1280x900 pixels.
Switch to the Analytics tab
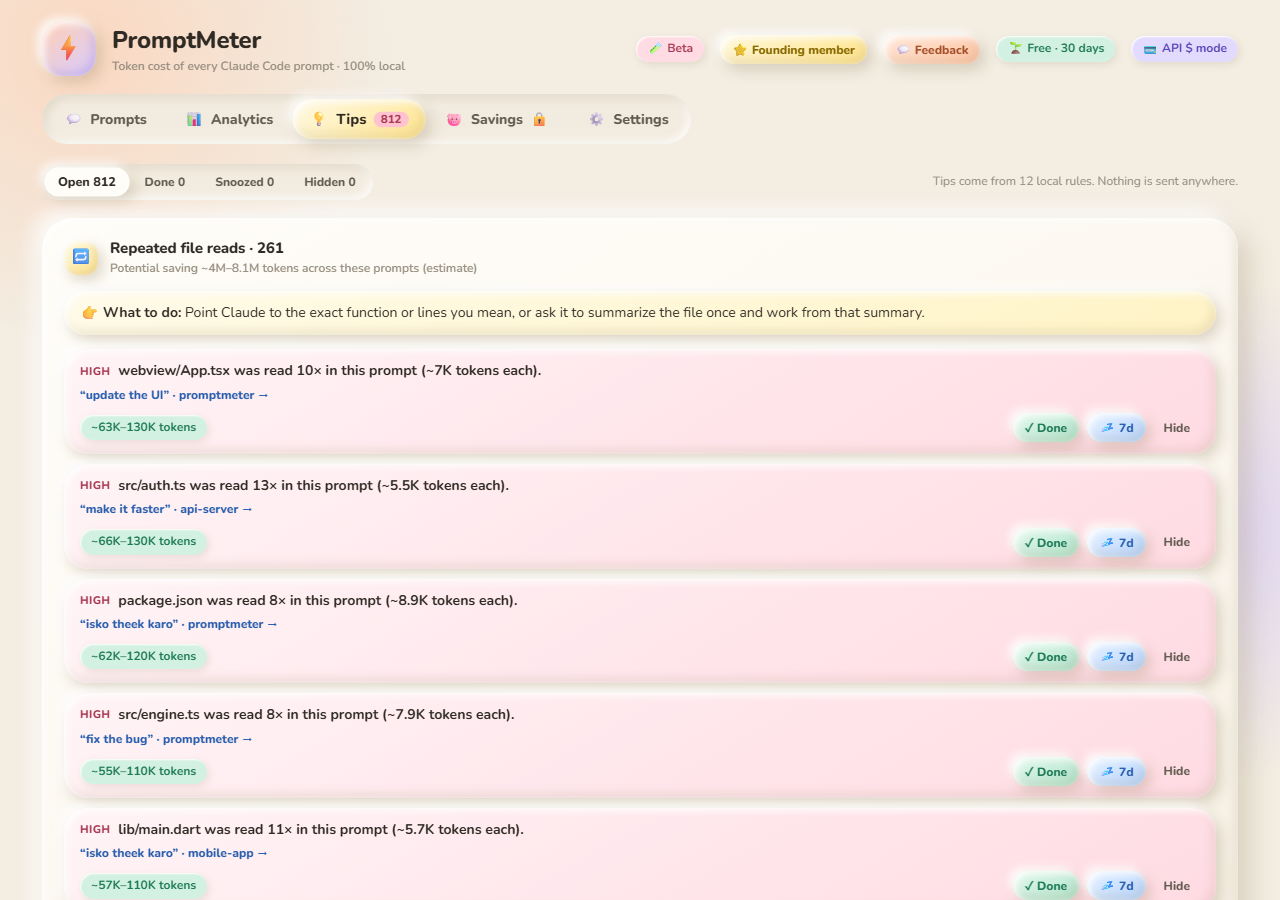click(x=230, y=119)
